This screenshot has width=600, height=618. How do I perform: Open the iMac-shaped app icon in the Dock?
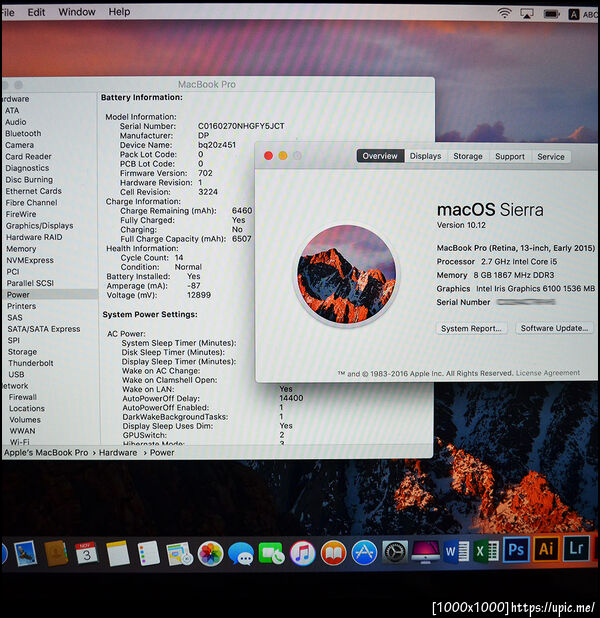point(425,551)
